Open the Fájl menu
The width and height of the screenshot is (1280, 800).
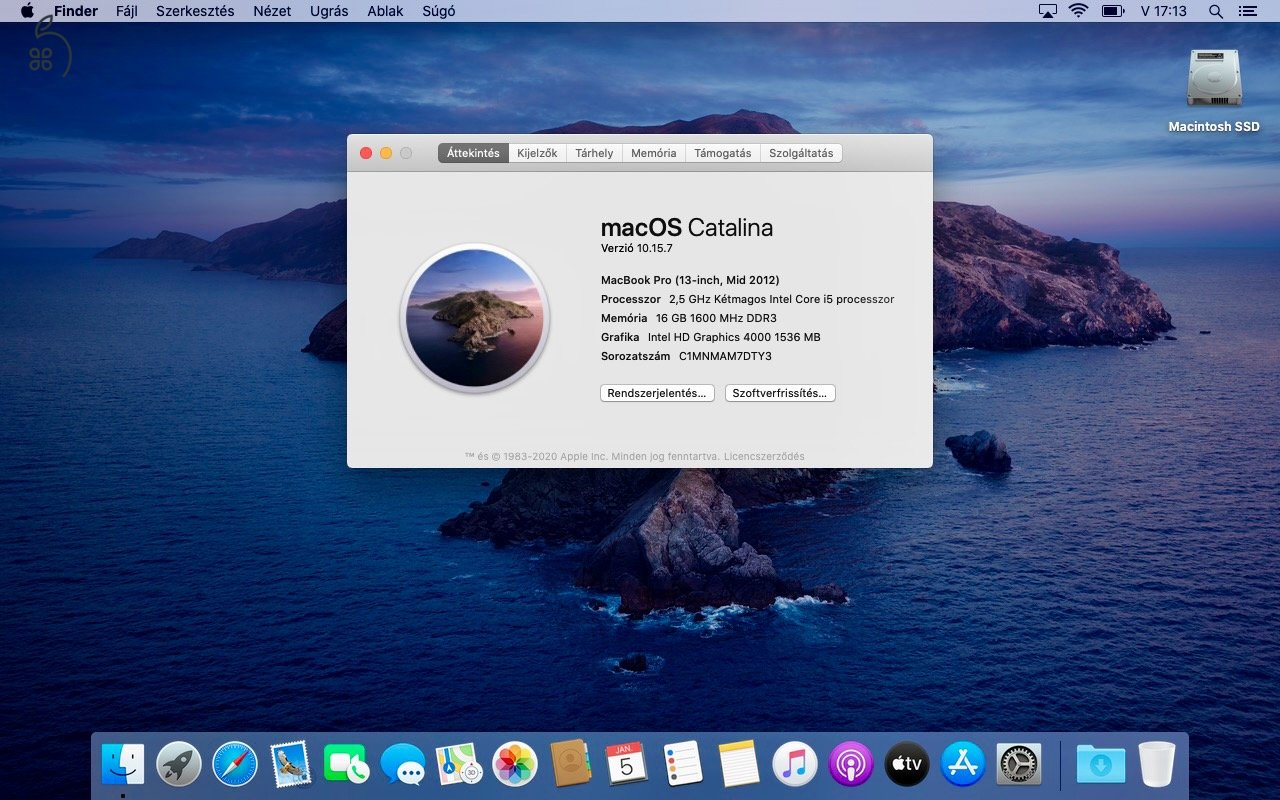(127, 11)
